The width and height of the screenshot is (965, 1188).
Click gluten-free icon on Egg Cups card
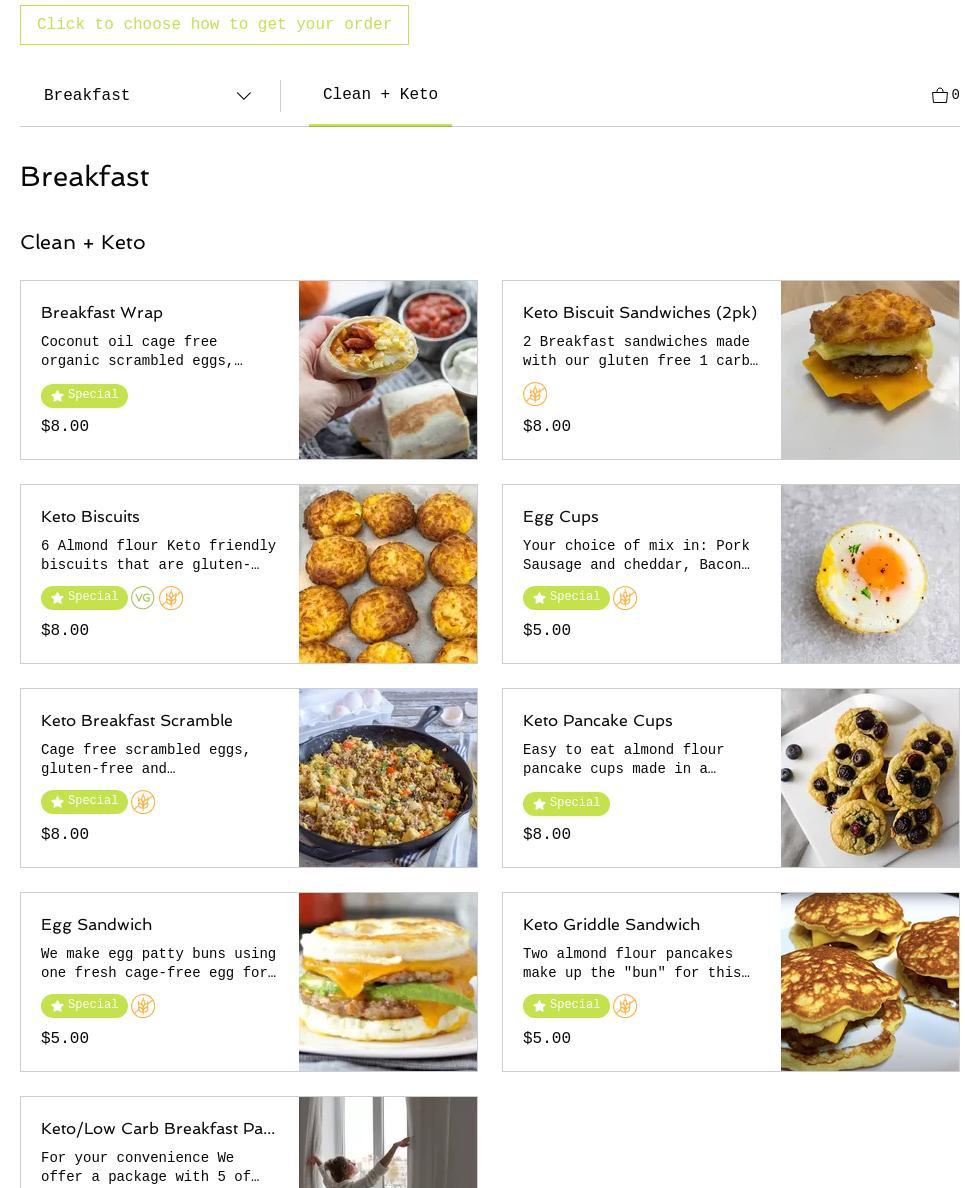[625, 598]
